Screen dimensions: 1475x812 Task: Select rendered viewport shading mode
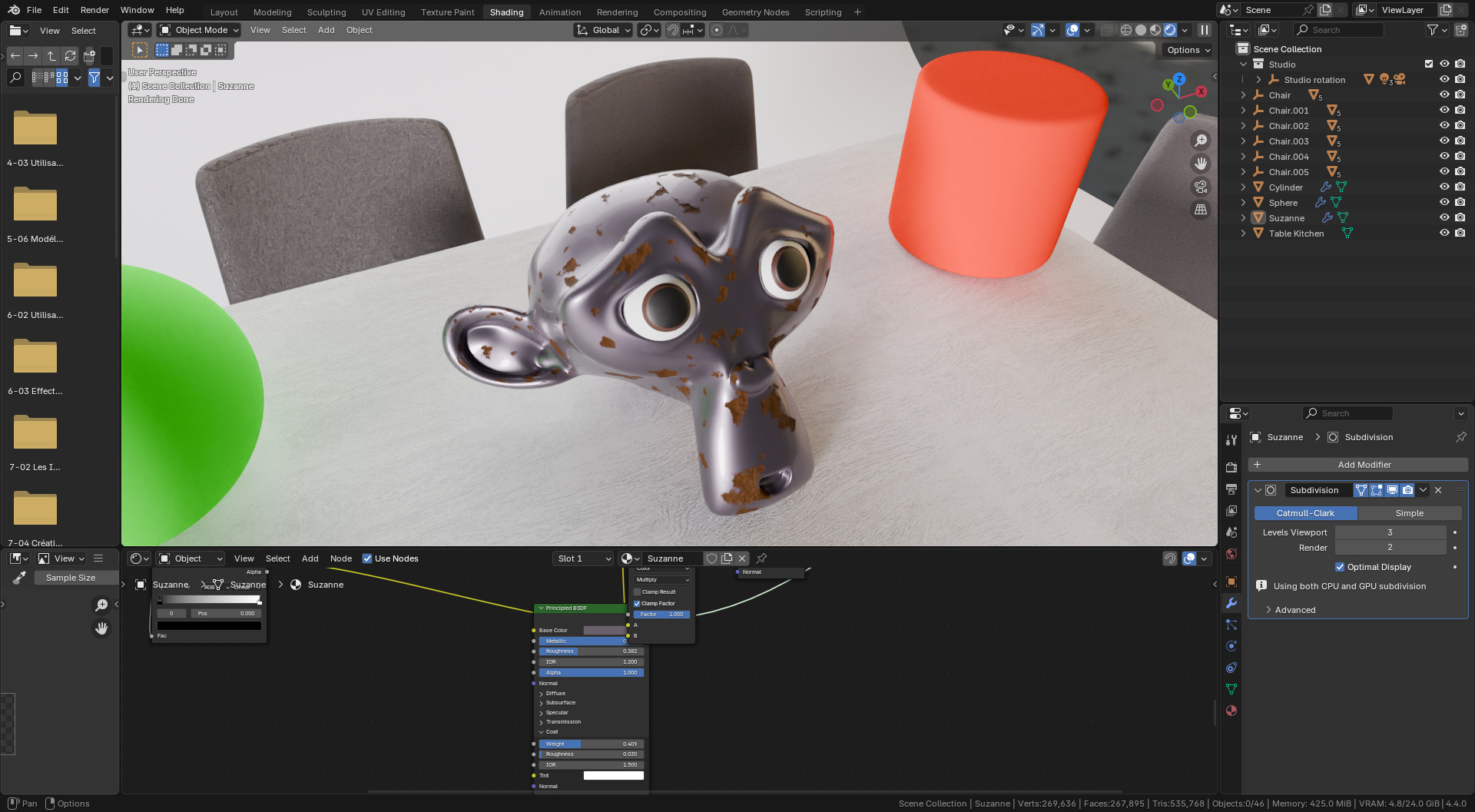click(x=1170, y=30)
